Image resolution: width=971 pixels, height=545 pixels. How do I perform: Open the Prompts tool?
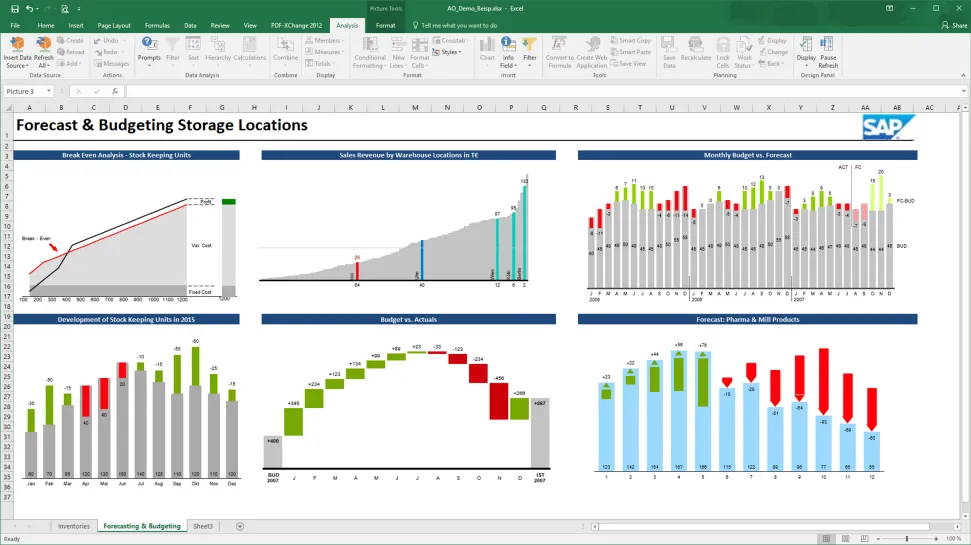point(149,48)
